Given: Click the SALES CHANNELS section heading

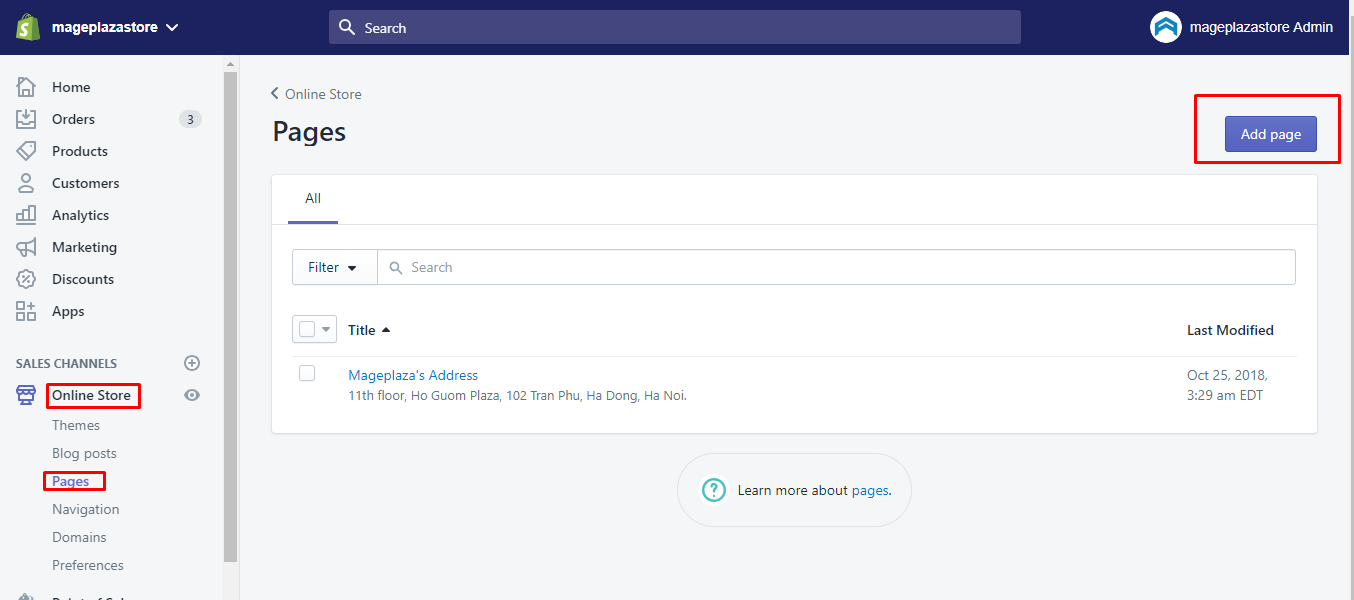Looking at the screenshot, I should click(66, 363).
